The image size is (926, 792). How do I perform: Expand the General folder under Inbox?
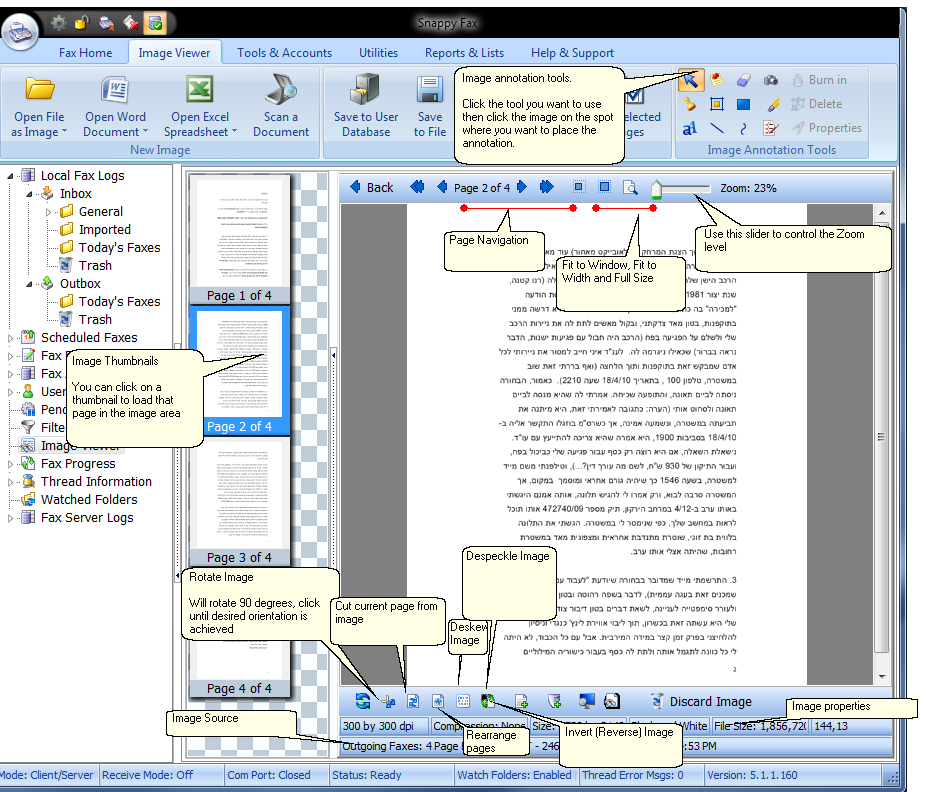[48, 212]
